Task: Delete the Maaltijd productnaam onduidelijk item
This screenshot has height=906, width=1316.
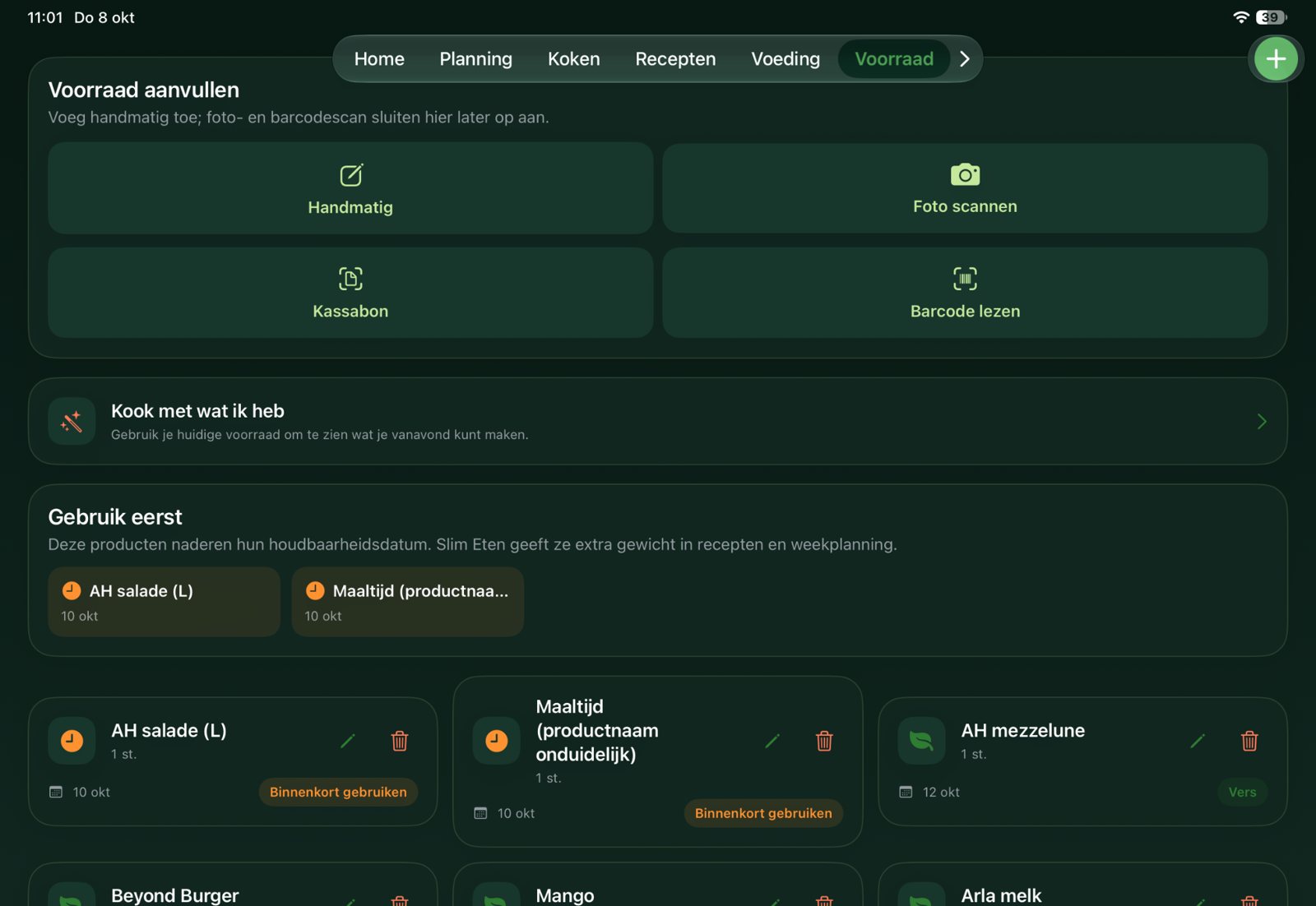Action: click(x=824, y=741)
